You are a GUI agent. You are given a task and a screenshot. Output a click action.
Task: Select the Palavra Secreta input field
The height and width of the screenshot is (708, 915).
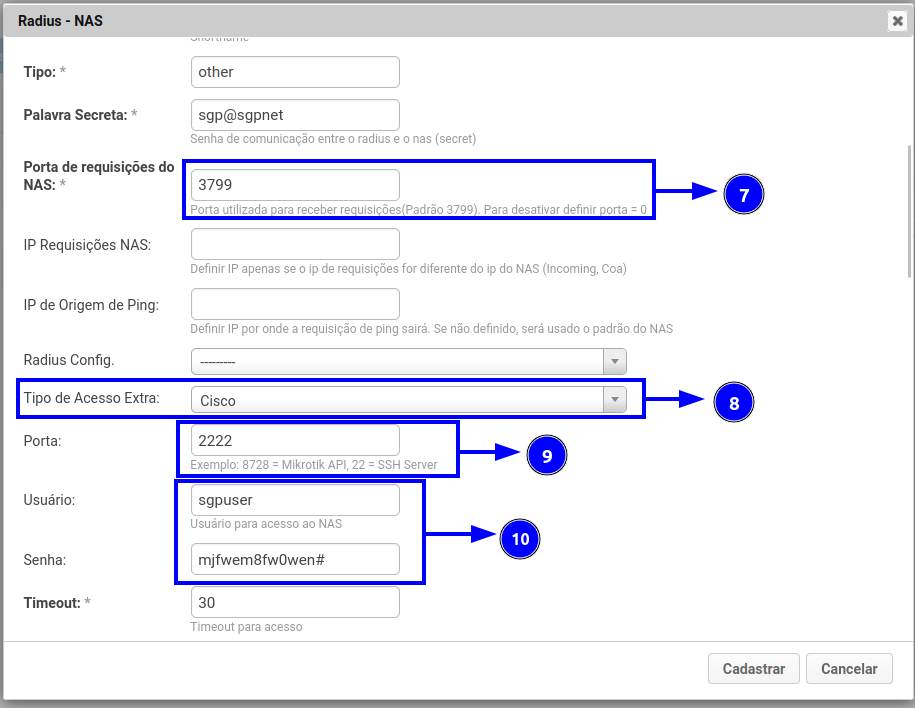295,115
